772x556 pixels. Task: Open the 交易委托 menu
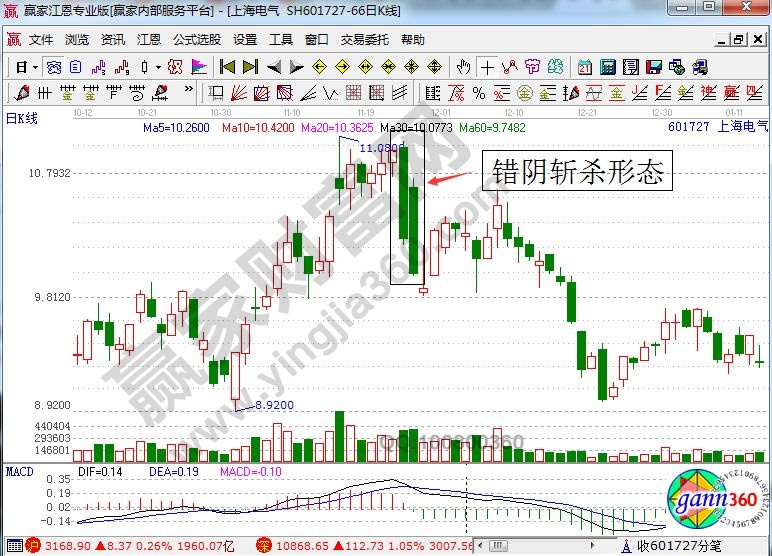(x=364, y=40)
